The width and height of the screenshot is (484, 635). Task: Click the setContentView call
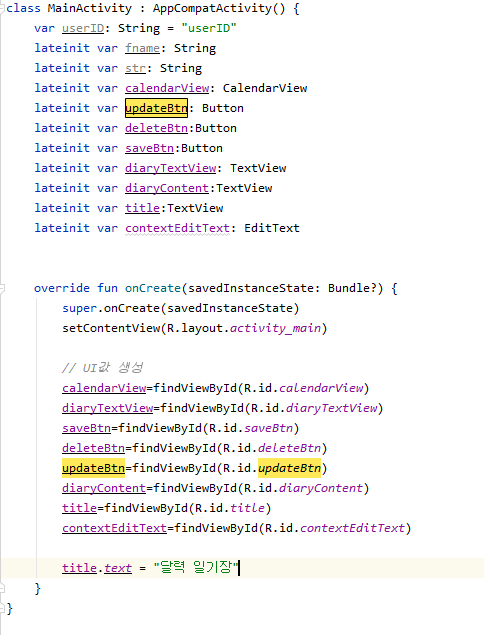click(111, 328)
